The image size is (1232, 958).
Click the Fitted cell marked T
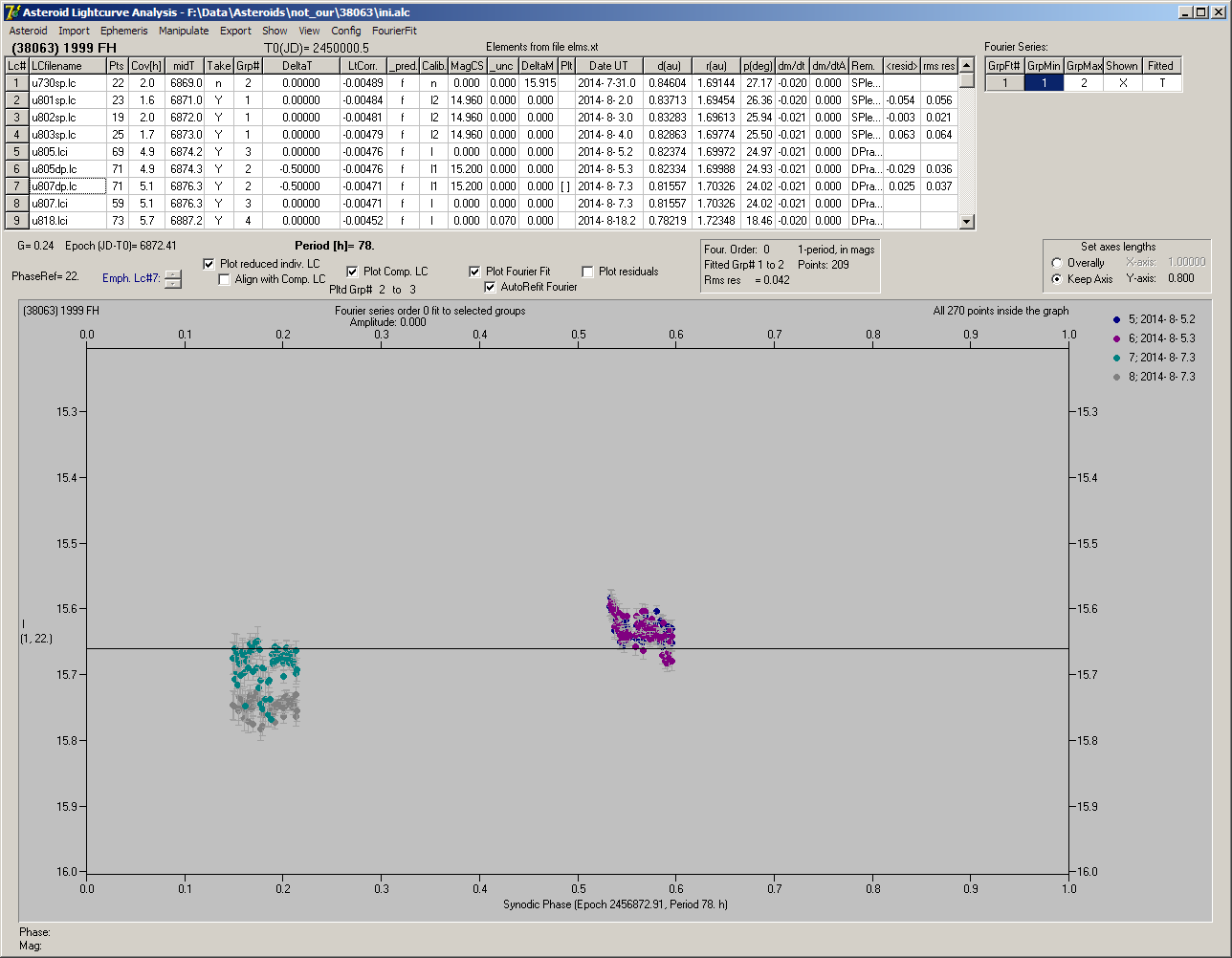(1162, 83)
